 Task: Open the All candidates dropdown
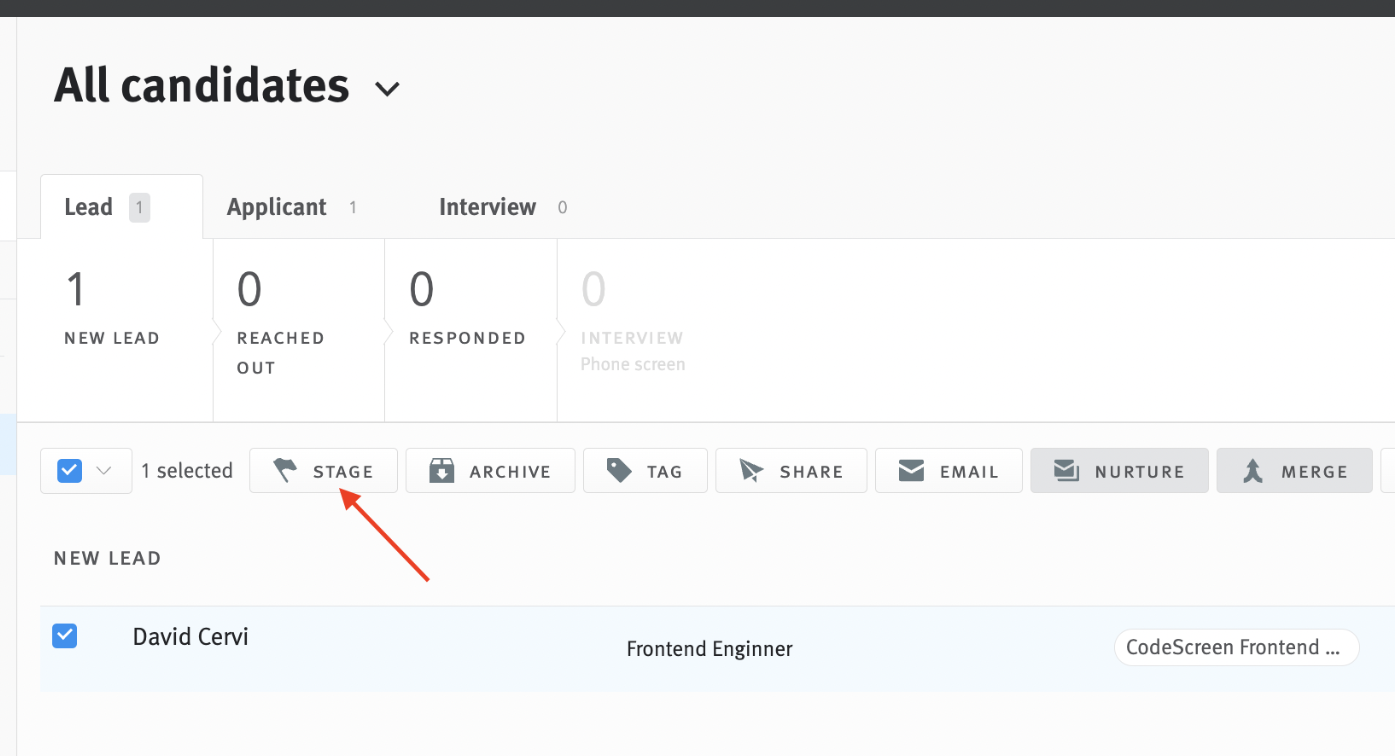[x=388, y=87]
